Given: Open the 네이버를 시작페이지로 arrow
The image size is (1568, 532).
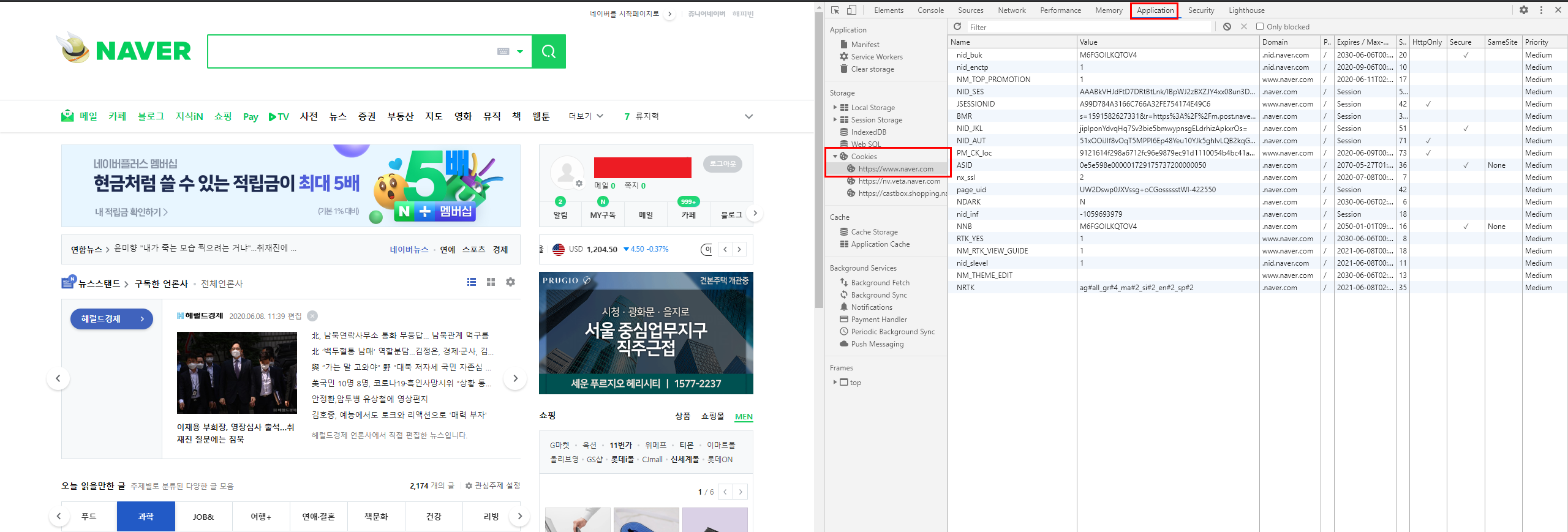Looking at the screenshot, I should click(669, 13).
